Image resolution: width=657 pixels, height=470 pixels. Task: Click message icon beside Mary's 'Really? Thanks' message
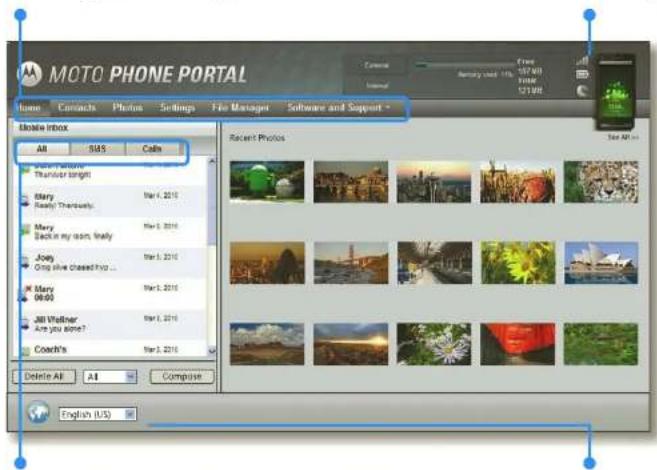25,201
